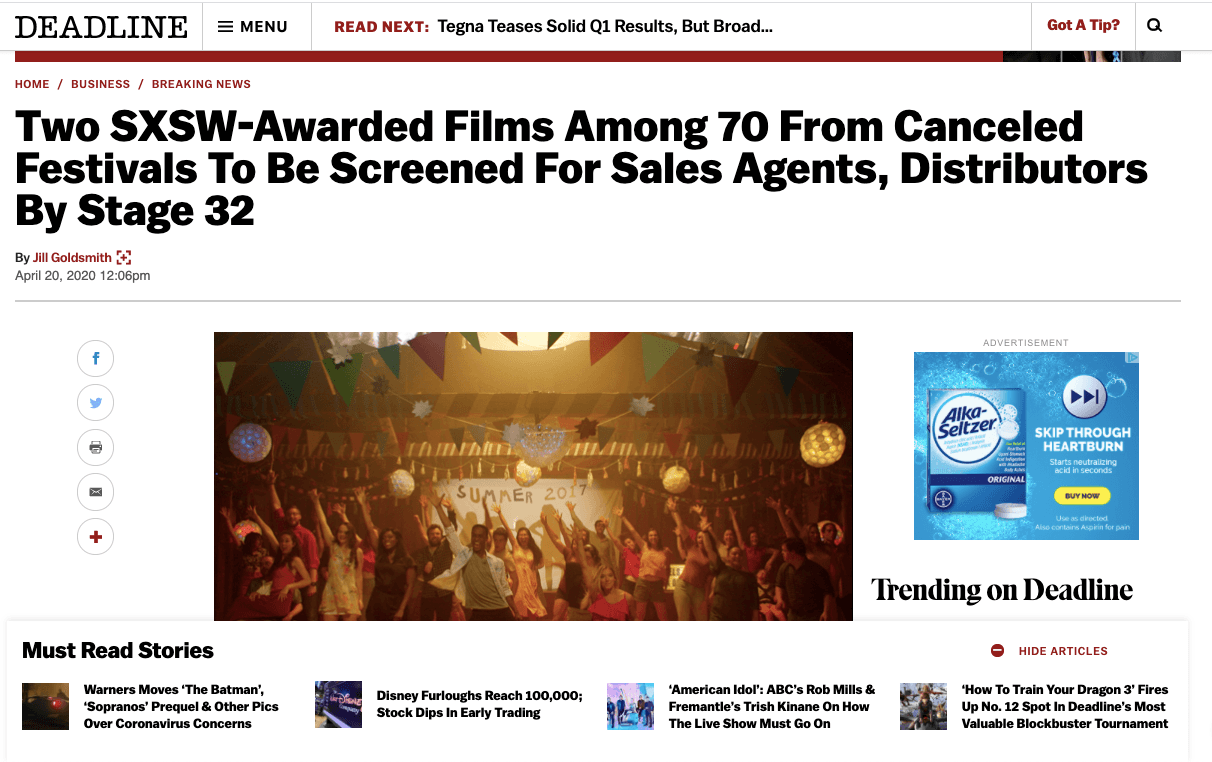The image size is (1212, 762).
Task: Open more sharing options with plus icon
Action: (x=95, y=536)
